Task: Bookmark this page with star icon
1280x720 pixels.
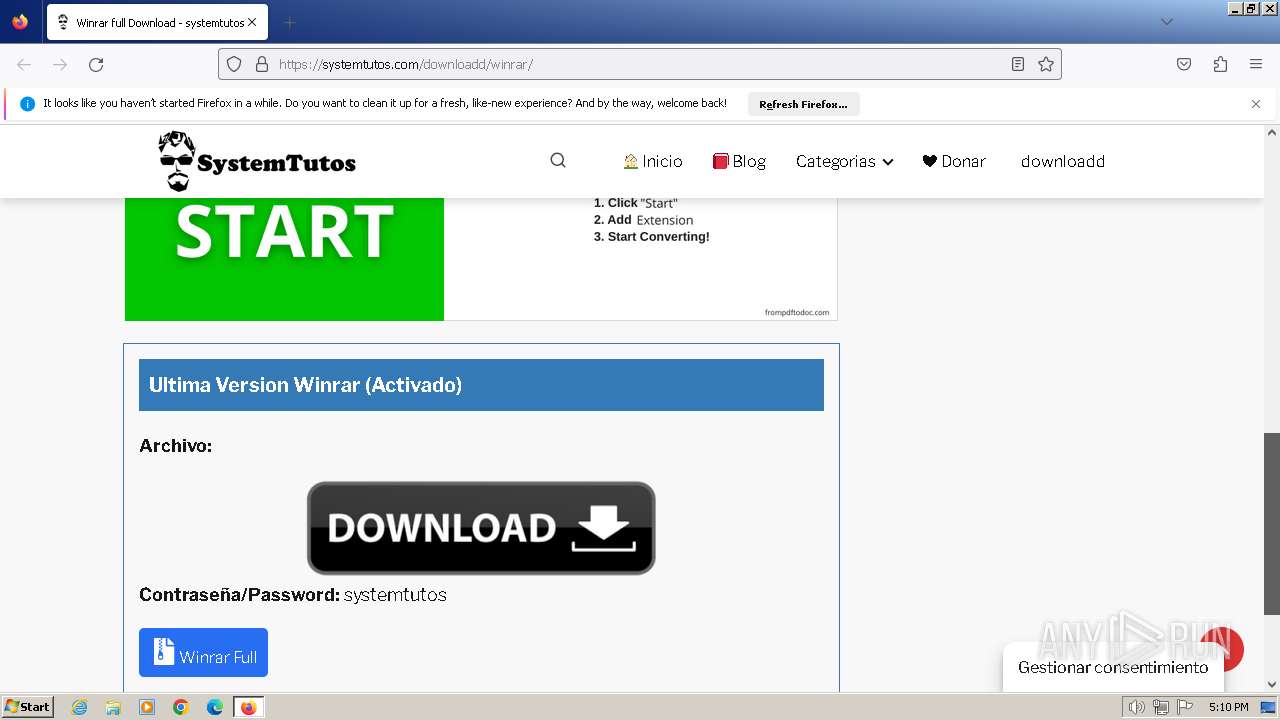Action: [1046, 64]
